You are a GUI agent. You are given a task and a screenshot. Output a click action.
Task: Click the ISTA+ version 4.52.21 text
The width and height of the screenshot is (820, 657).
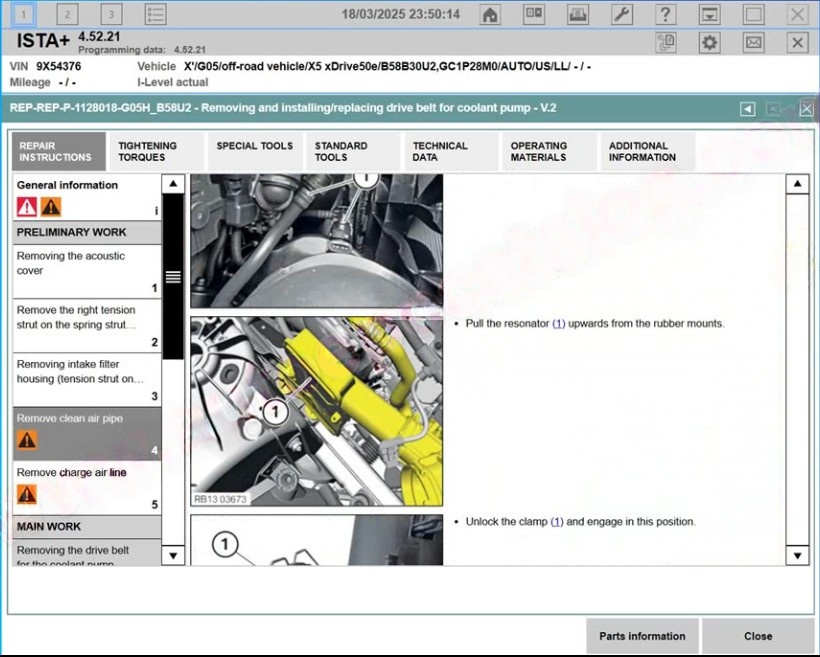[x=99, y=37]
